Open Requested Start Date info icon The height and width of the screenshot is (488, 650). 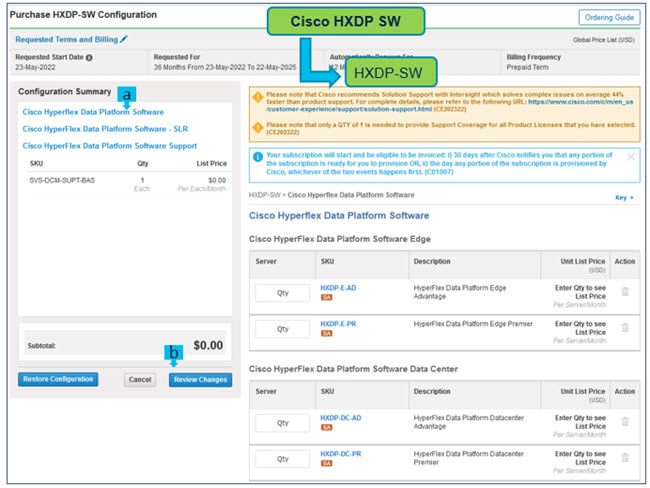(x=89, y=58)
